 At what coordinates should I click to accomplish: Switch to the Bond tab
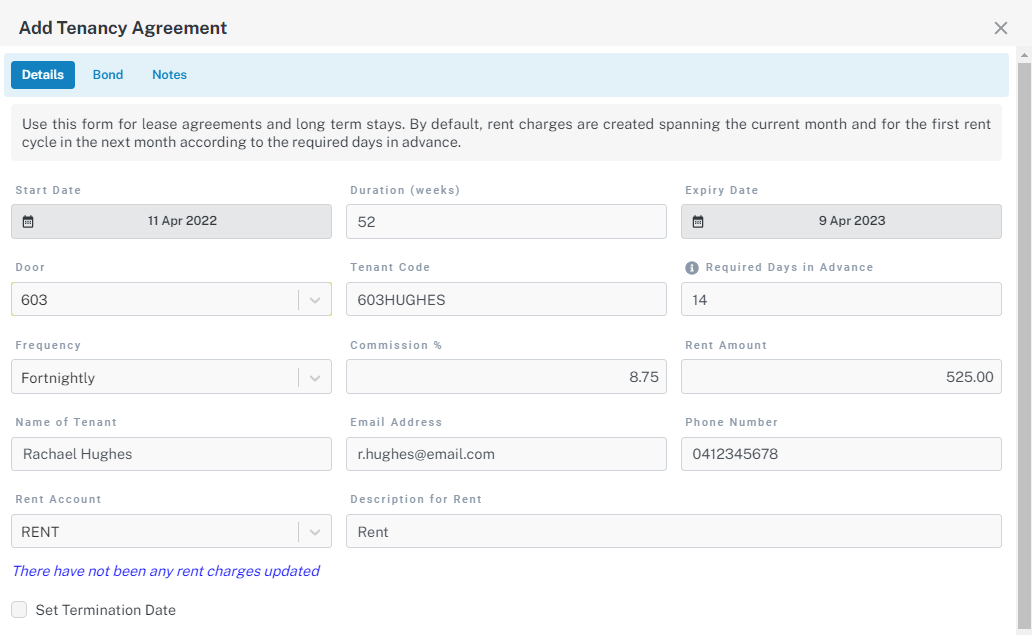(x=108, y=75)
